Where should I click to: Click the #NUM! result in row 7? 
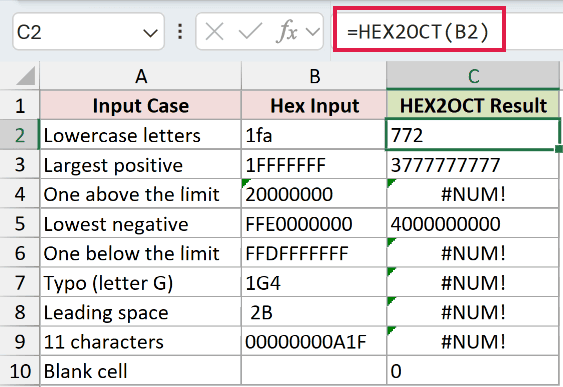473,283
